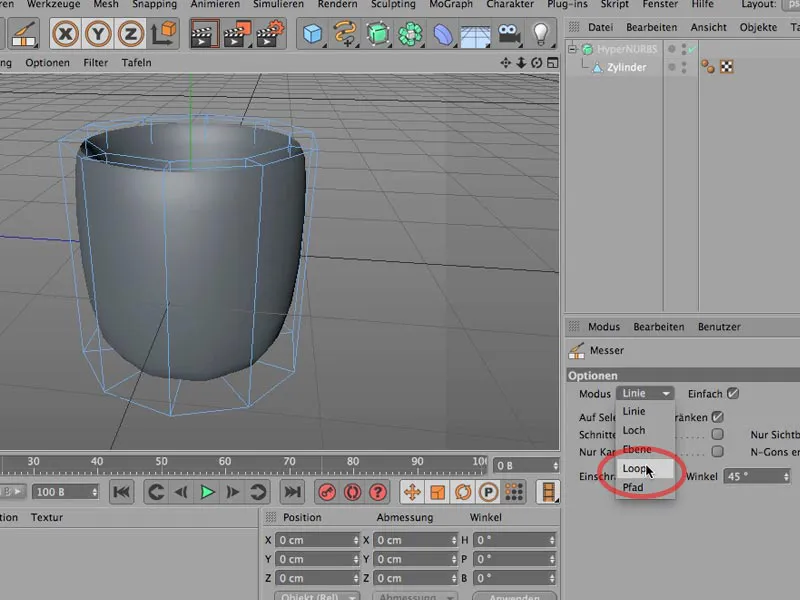Click the record keyframe button
Viewport: 800px width, 600px height.
coord(327,492)
